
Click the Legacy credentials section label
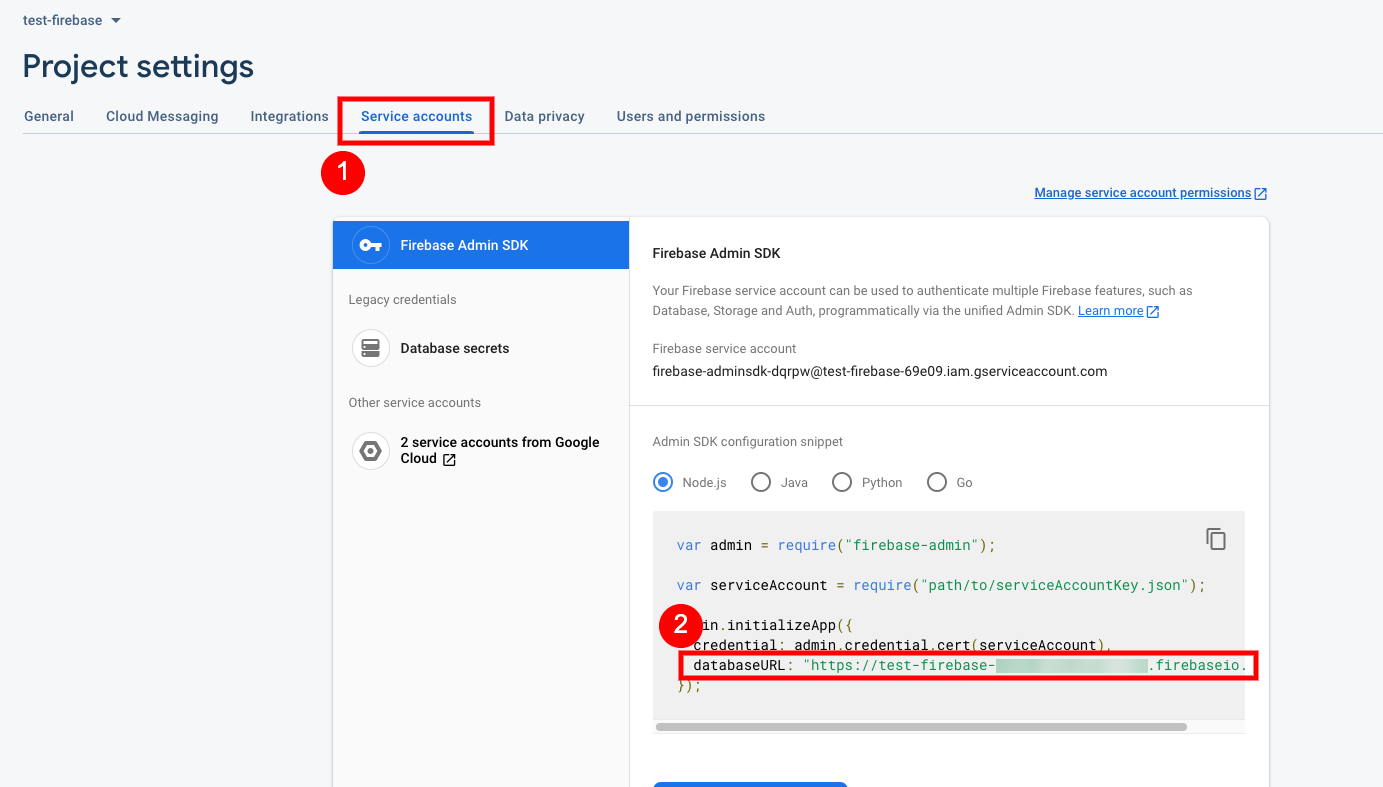[x=402, y=300]
